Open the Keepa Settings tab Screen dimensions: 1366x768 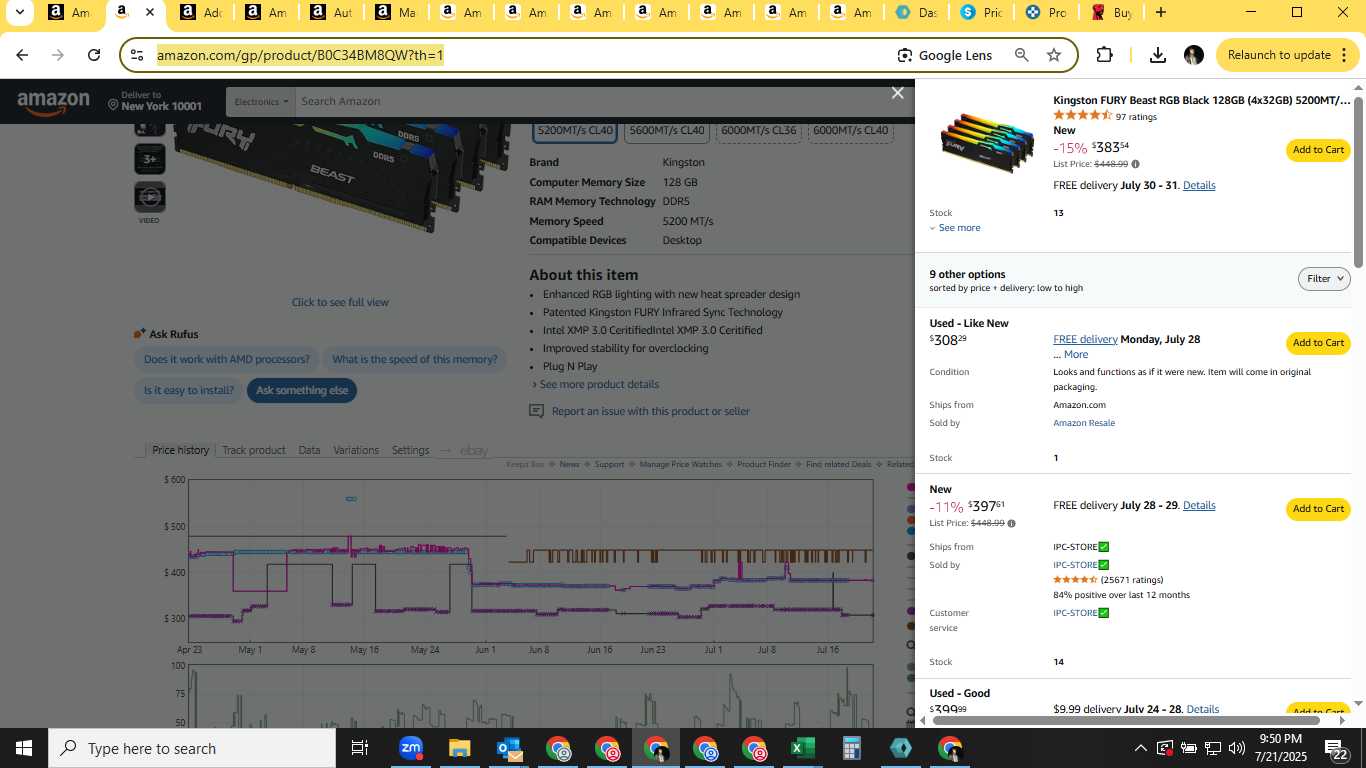(x=411, y=450)
